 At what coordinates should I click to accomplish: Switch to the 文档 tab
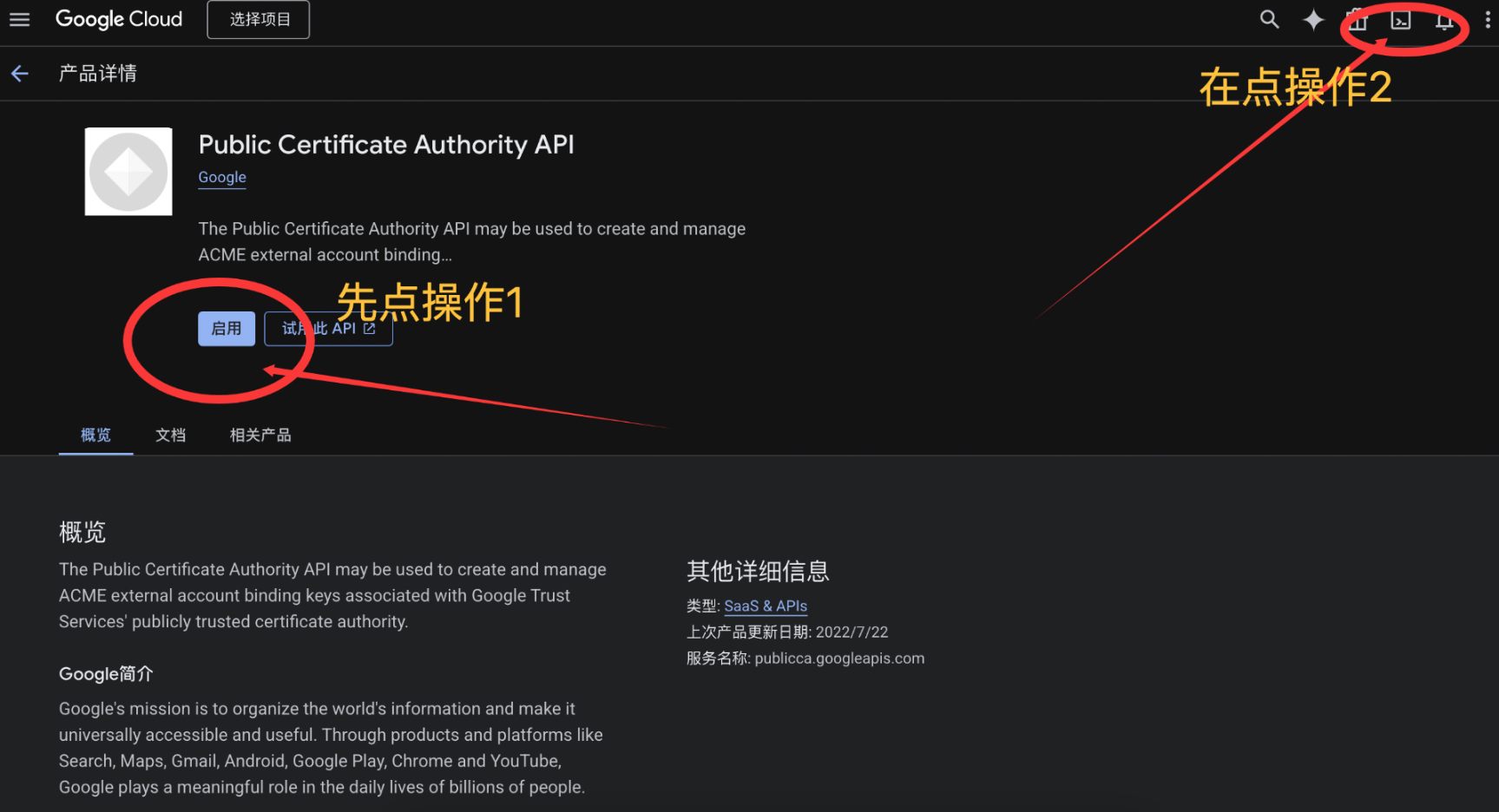(171, 435)
